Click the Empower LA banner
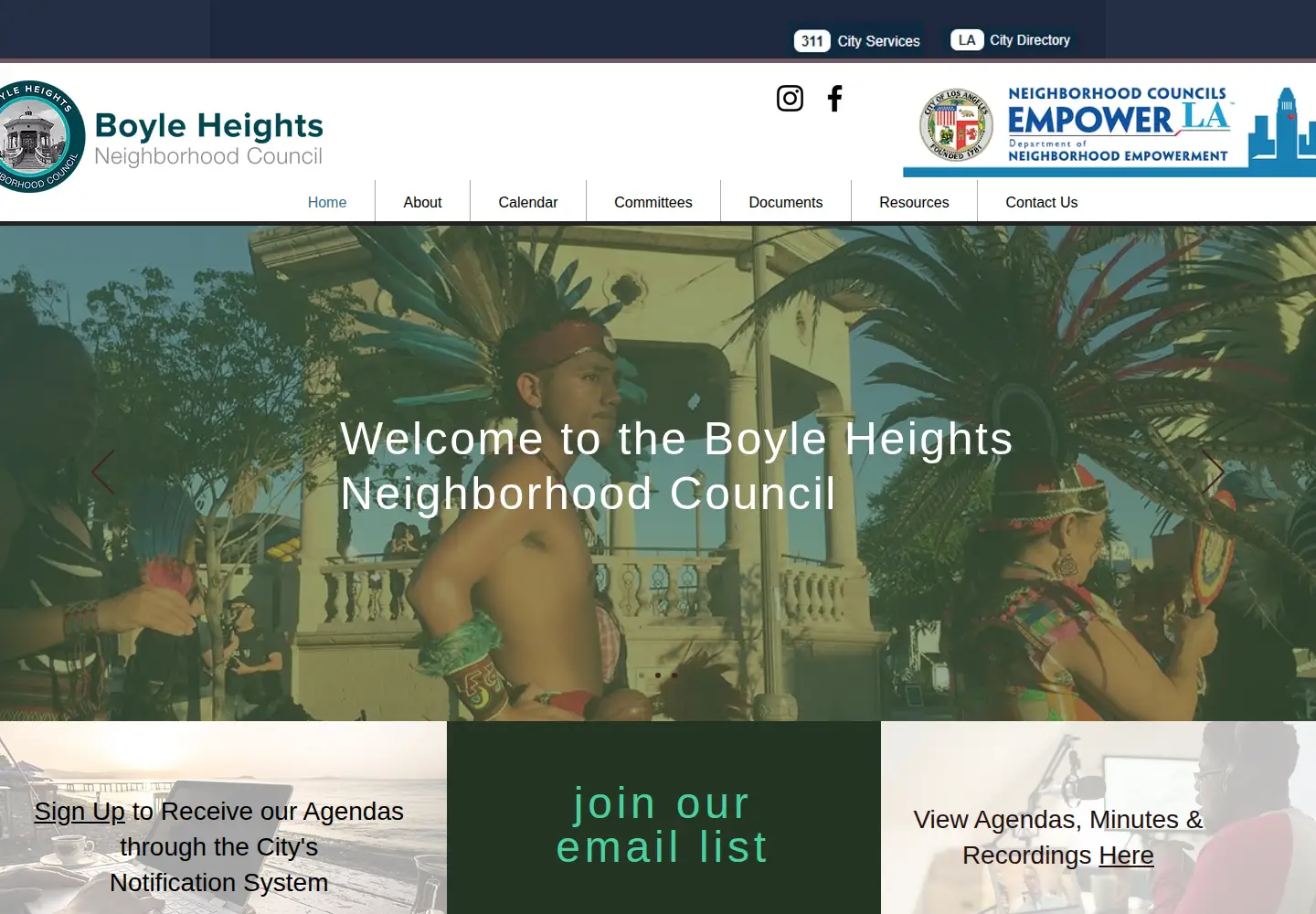The width and height of the screenshot is (1316, 914). 1109,130
